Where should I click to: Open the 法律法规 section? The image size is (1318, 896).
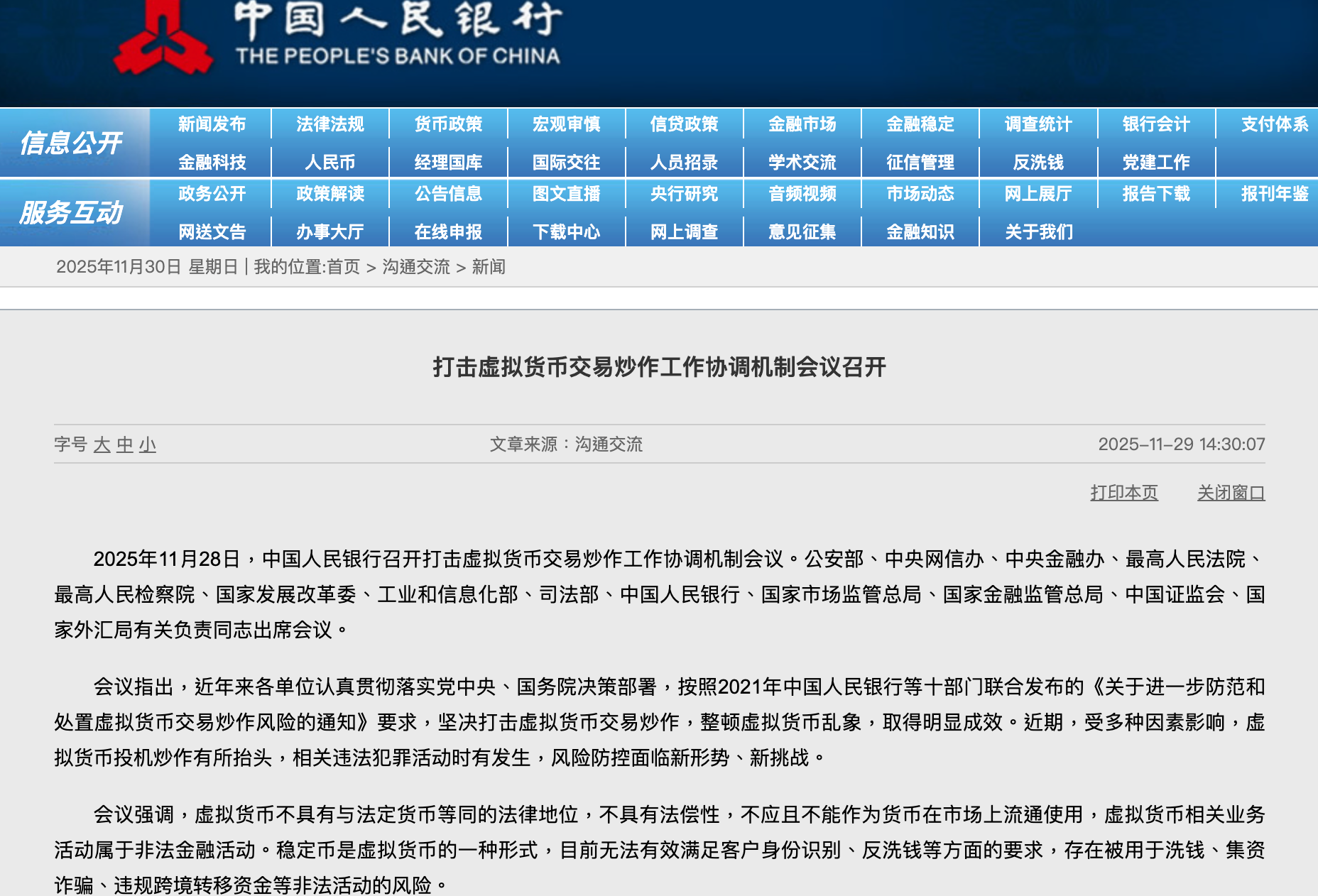pyautogui.click(x=330, y=124)
